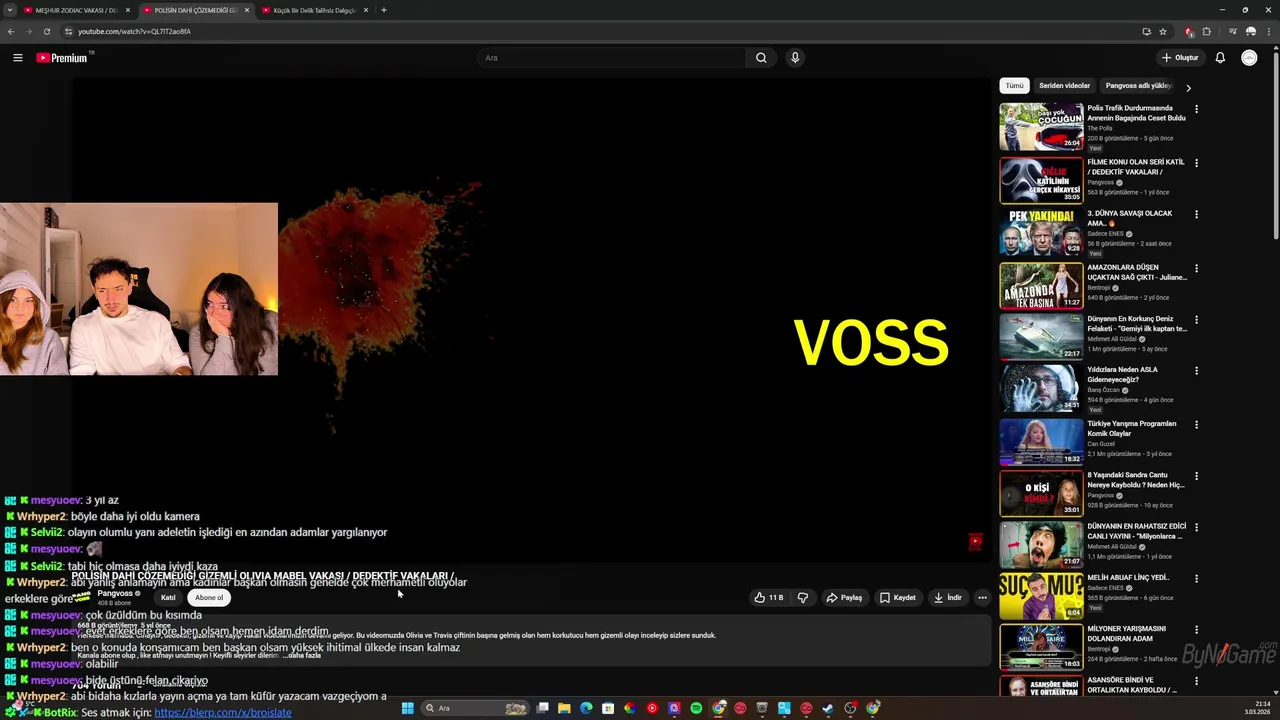1280x720 pixels.
Task: Start voice search with microphone icon
Action: click(795, 58)
